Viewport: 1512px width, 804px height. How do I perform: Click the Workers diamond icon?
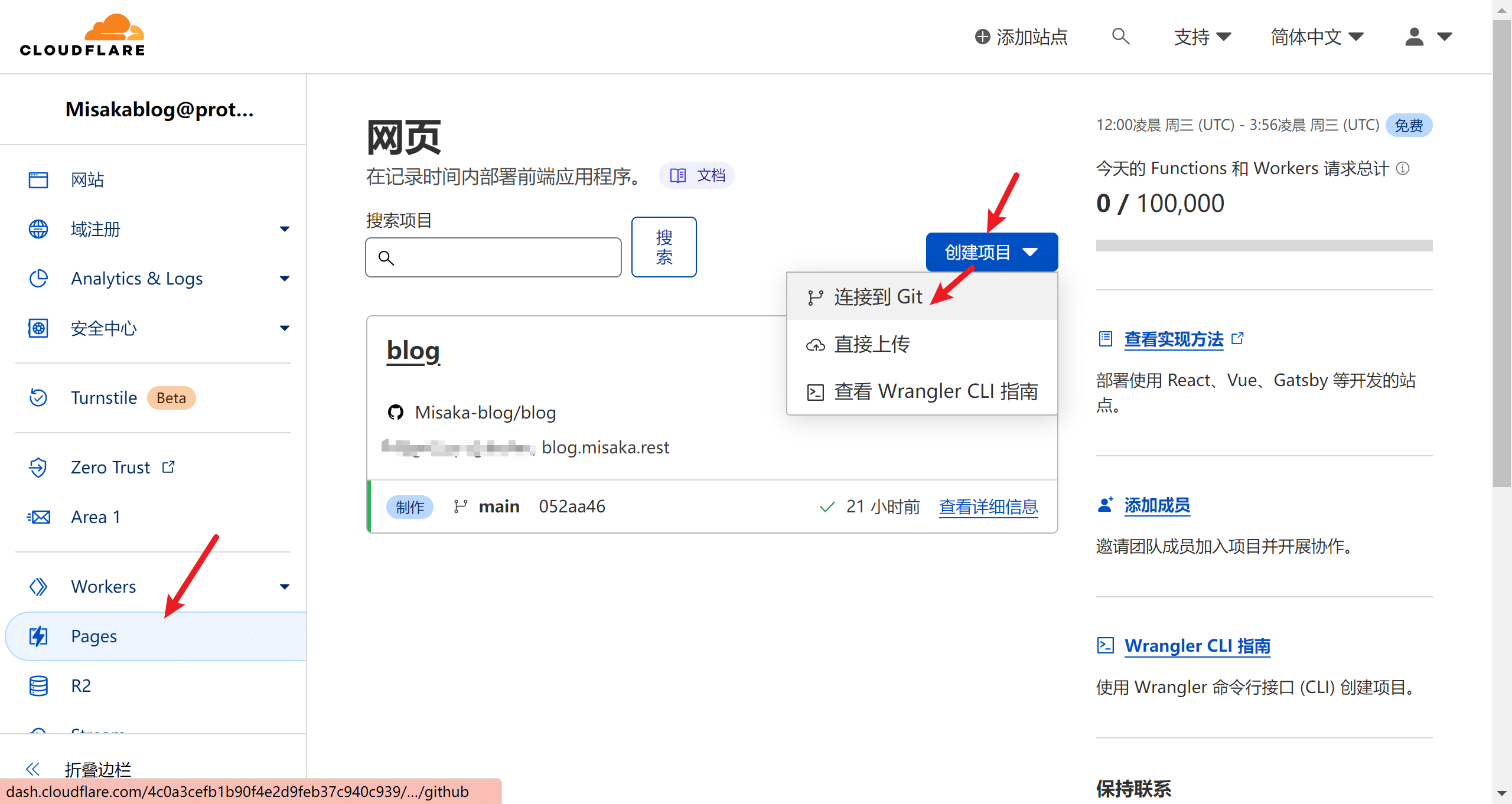click(x=38, y=587)
